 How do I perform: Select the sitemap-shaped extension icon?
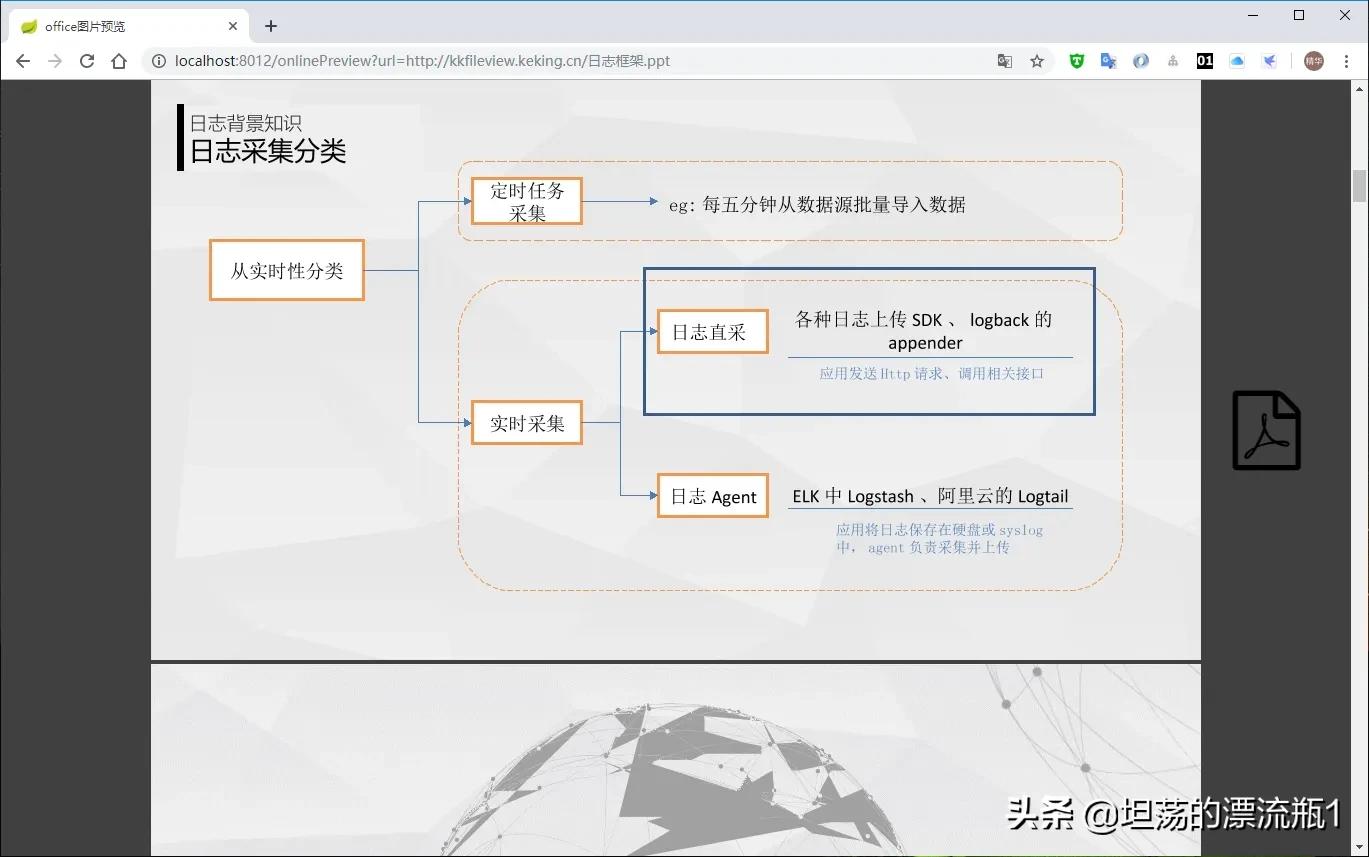[x=1172, y=61]
